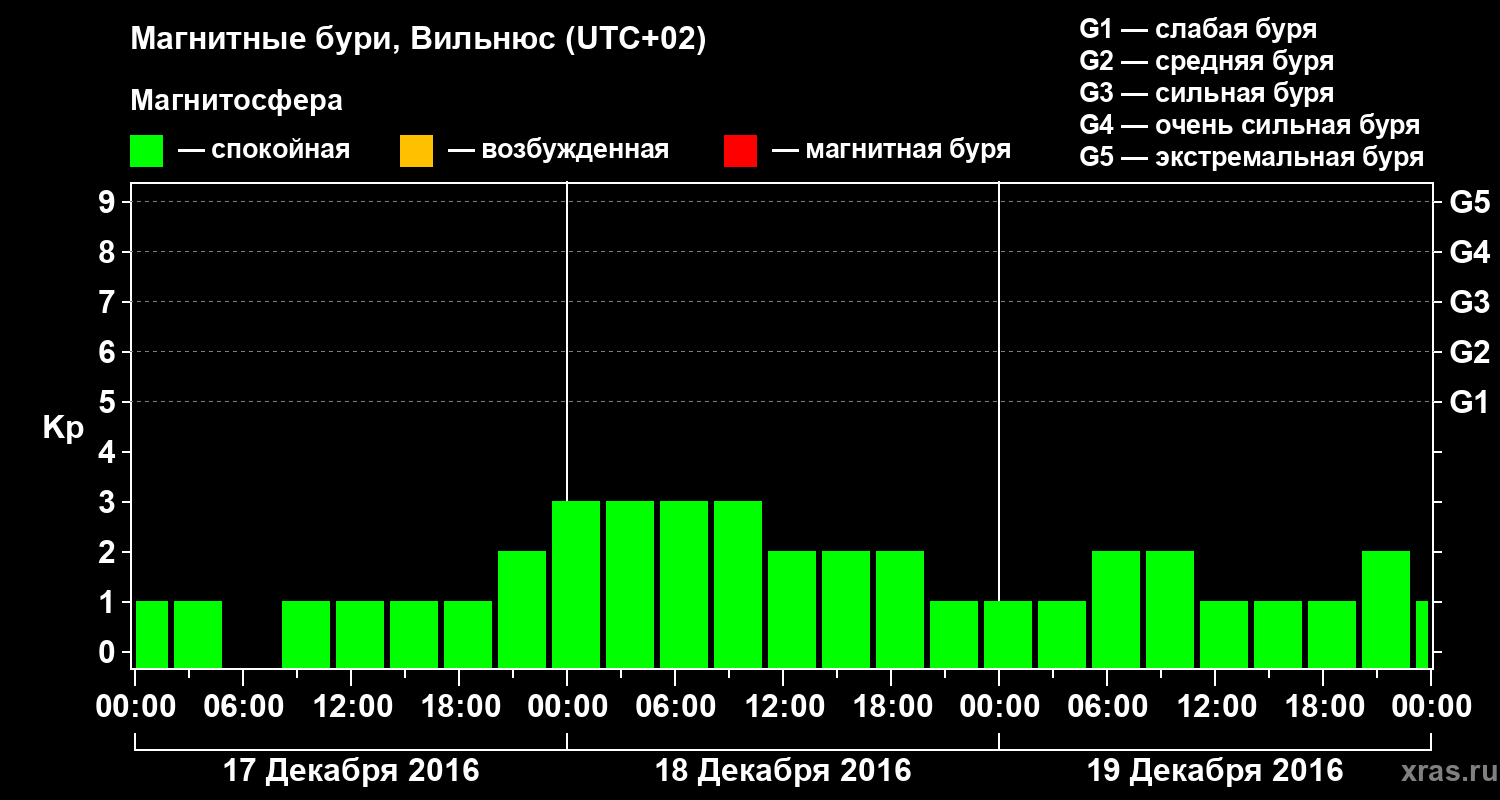The width and height of the screenshot is (1500, 800).
Task: Click the first Kp 1 bar on 17 December
Action: click(152, 634)
